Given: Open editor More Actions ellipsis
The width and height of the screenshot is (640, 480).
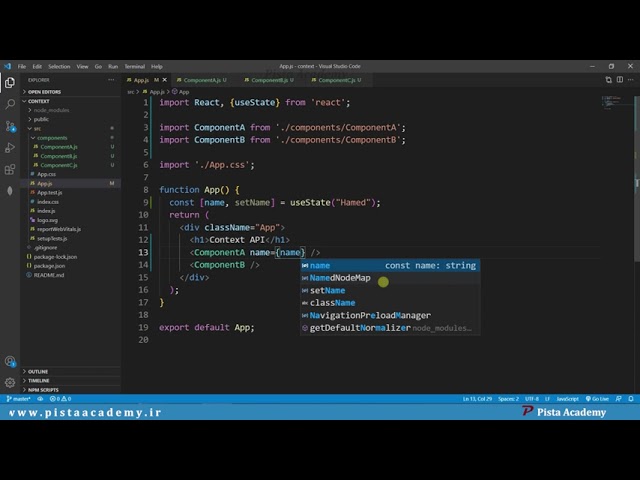Looking at the screenshot, I should [x=631, y=80].
